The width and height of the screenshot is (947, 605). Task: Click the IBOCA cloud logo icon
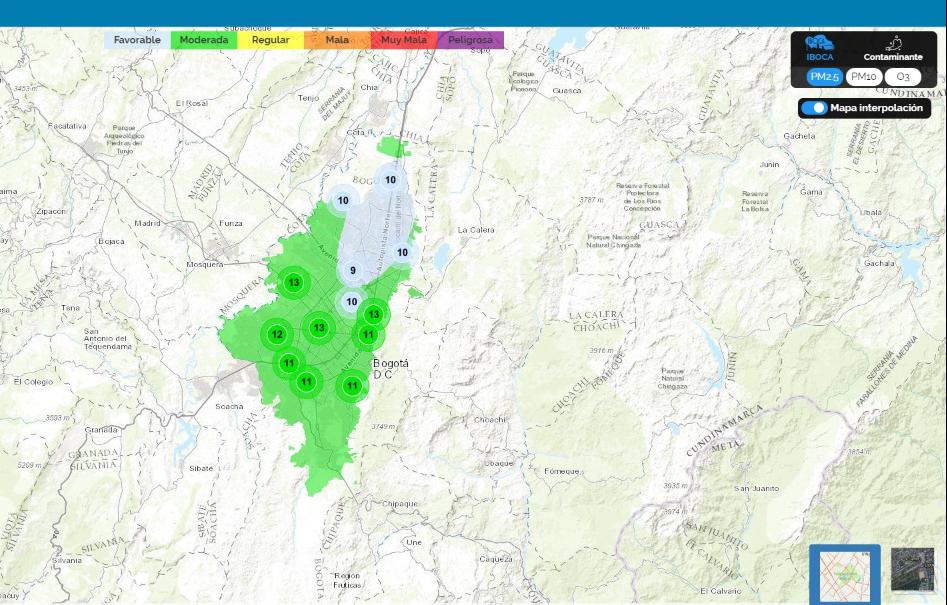click(x=820, y=45)
